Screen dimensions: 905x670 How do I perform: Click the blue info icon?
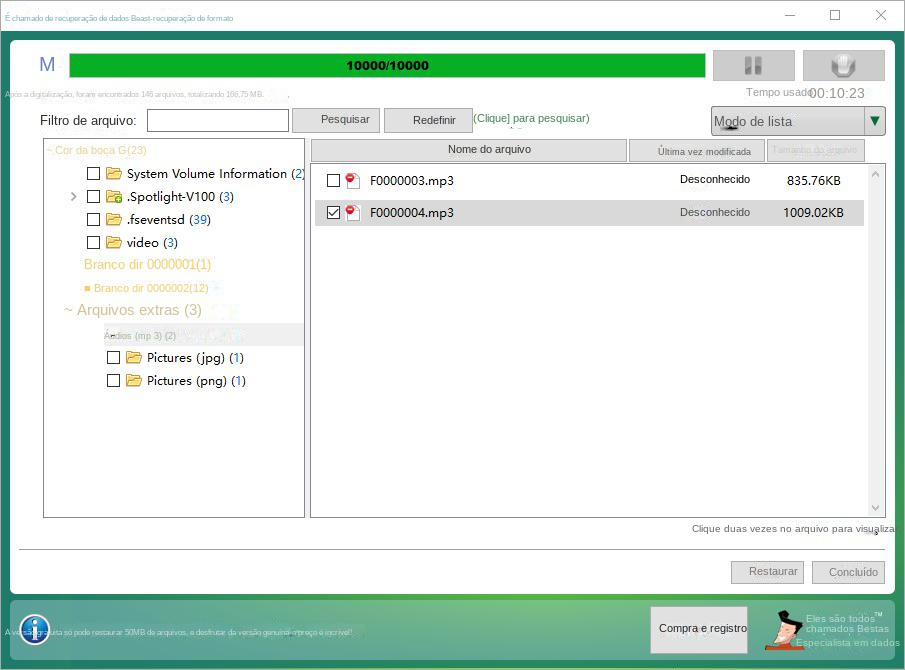(x=34, y=629)
